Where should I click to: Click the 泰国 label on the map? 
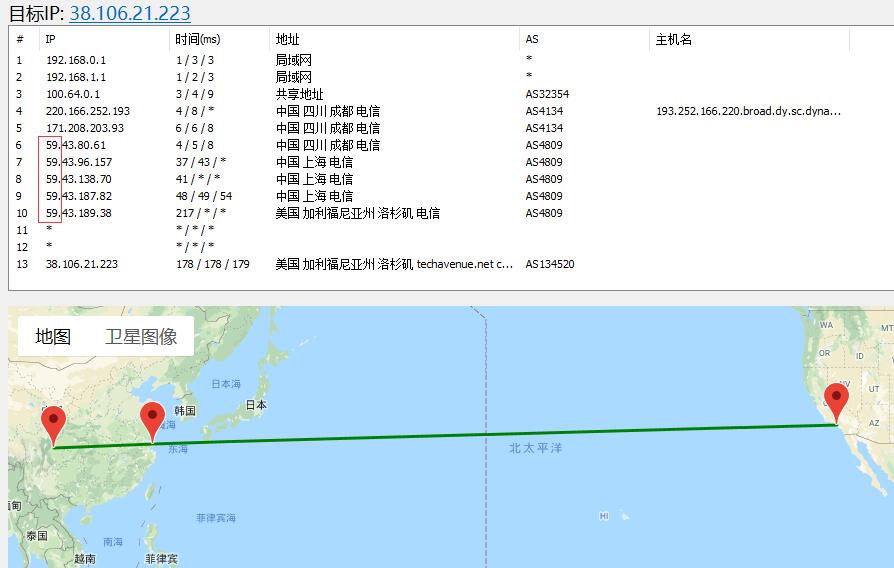pos(37,536)
